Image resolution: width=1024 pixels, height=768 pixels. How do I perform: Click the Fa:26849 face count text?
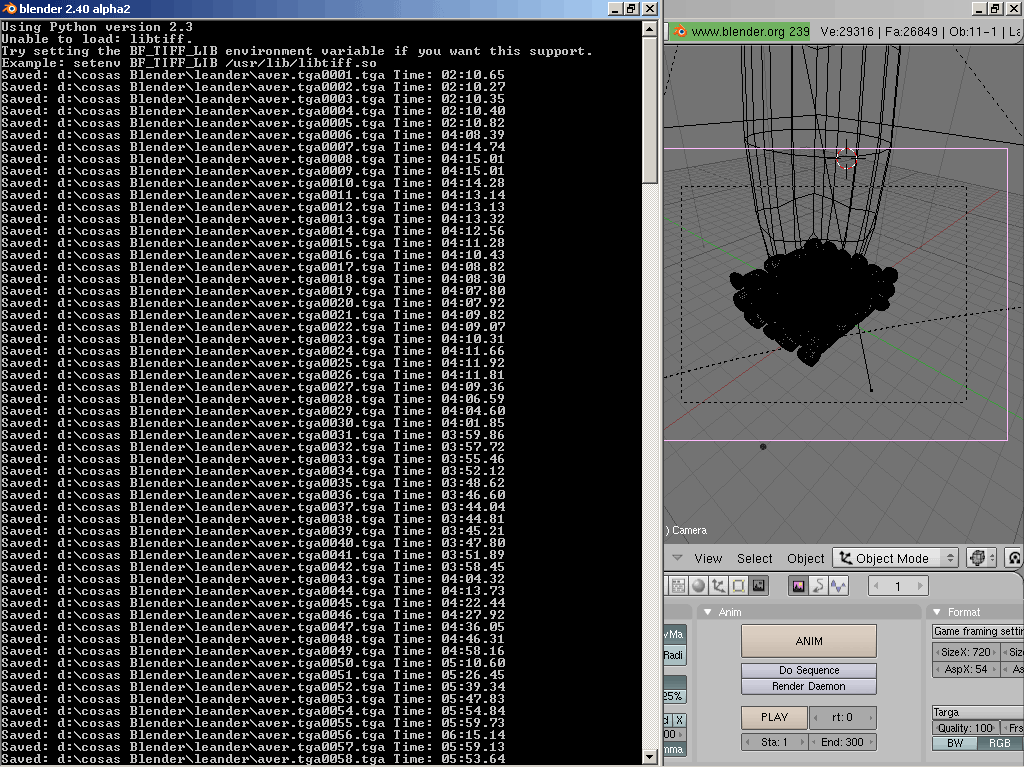tap(911, 31)
